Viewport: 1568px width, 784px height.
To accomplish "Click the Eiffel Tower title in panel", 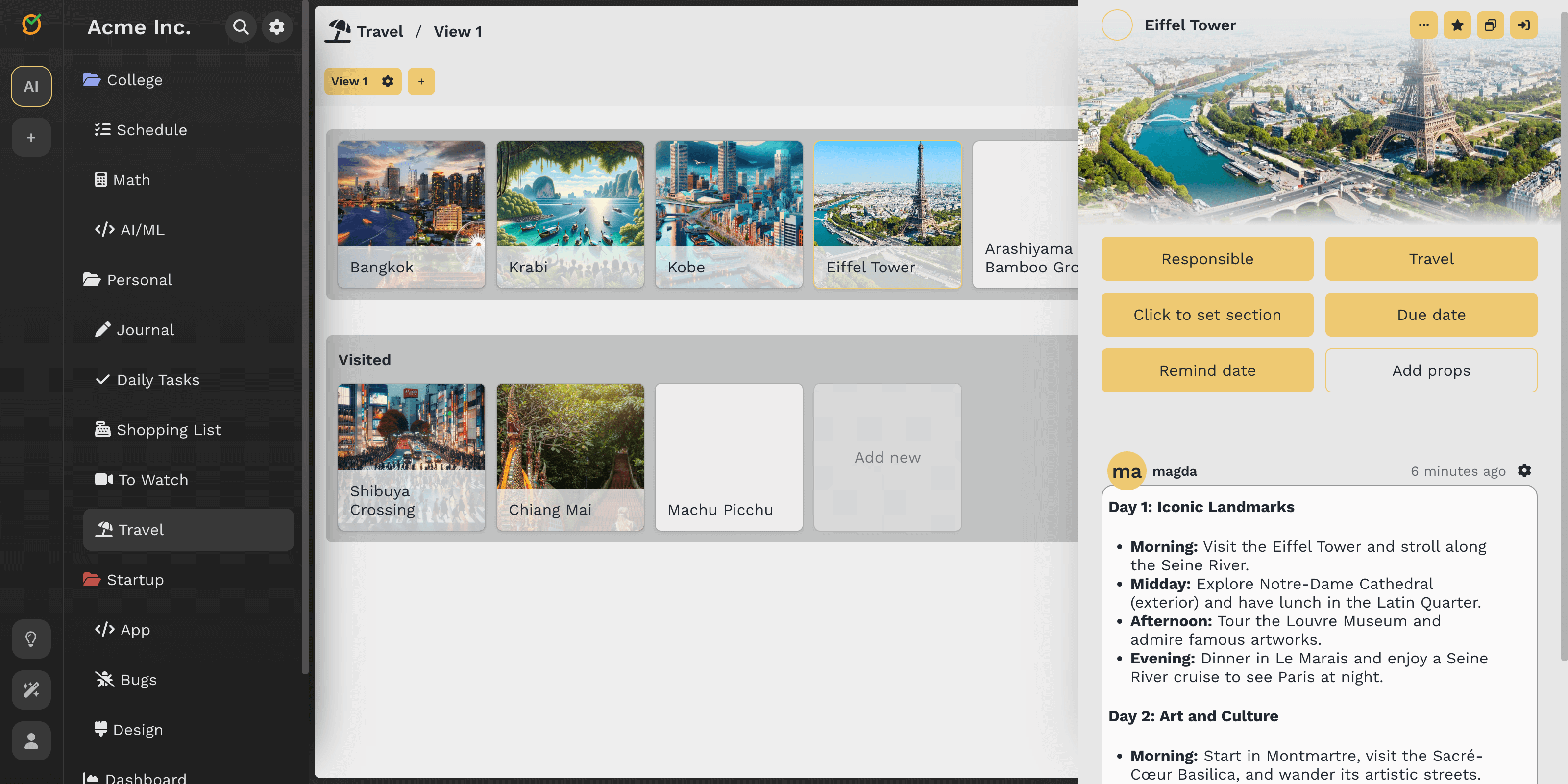I will tap(1190, 25).
